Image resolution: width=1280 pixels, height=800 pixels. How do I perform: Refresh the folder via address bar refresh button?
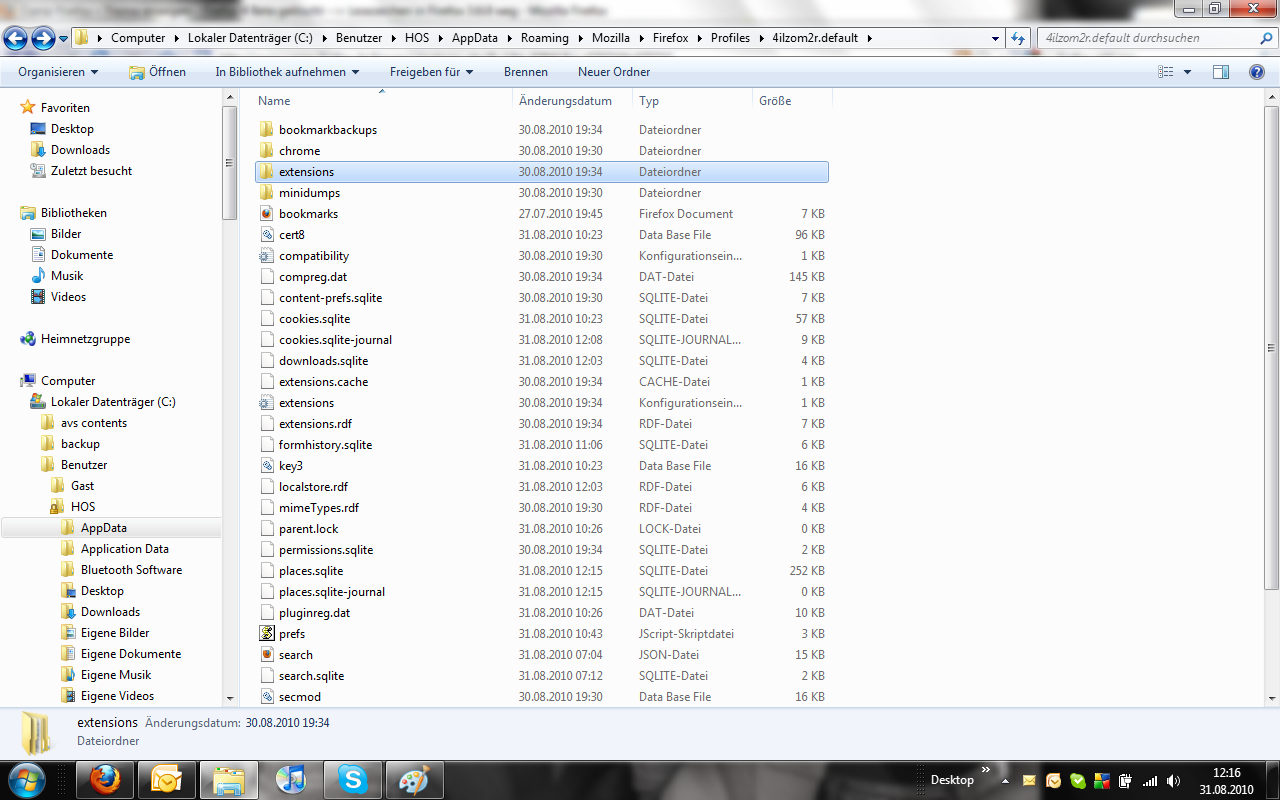1018,38
